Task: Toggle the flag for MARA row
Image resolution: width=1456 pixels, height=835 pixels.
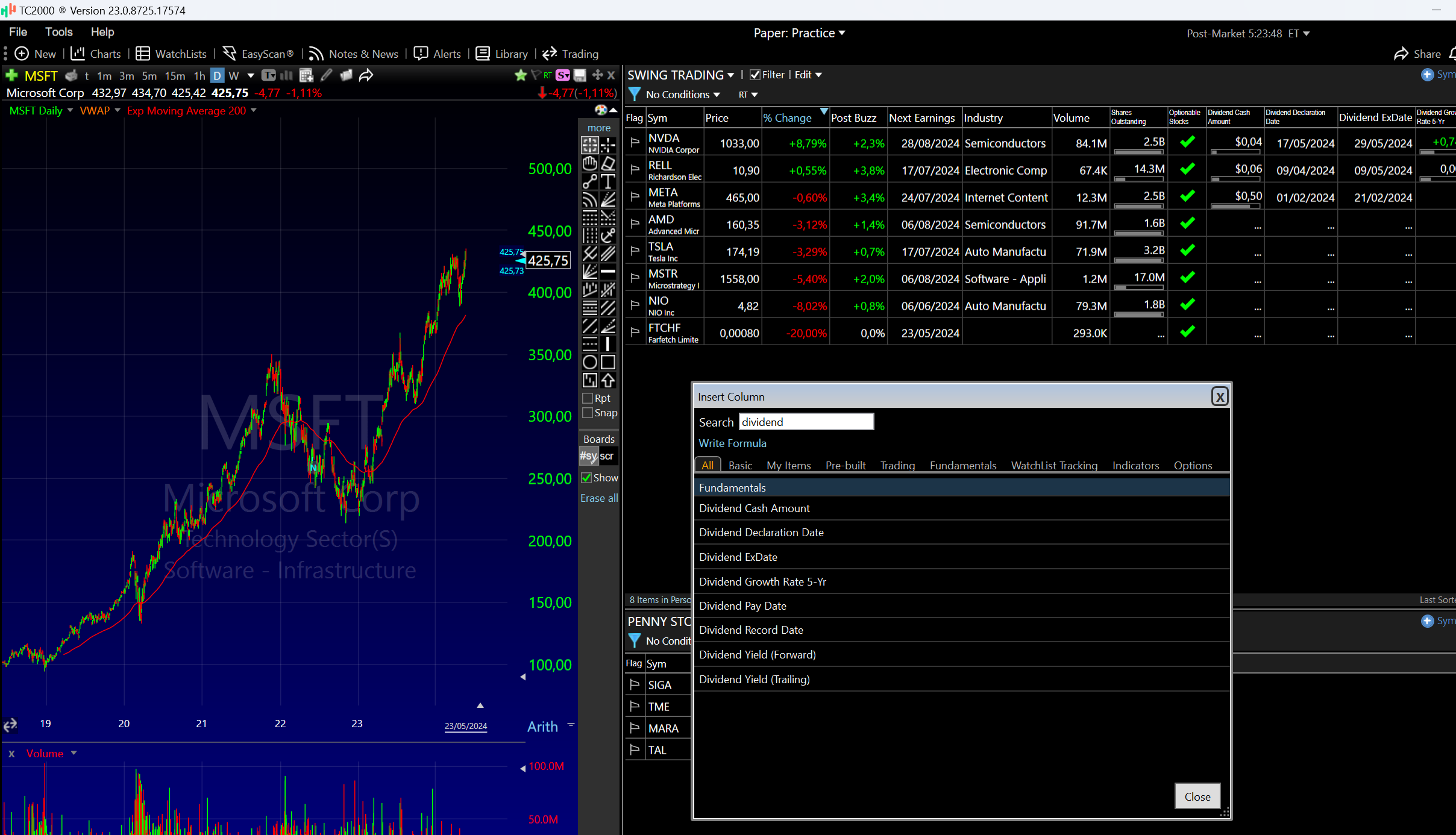Action: 635,728
